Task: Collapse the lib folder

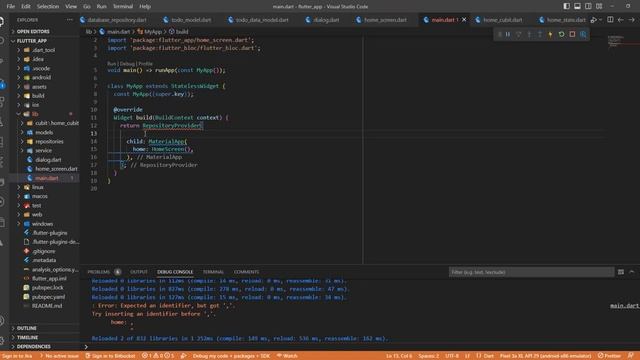Action: pos(44,114)
